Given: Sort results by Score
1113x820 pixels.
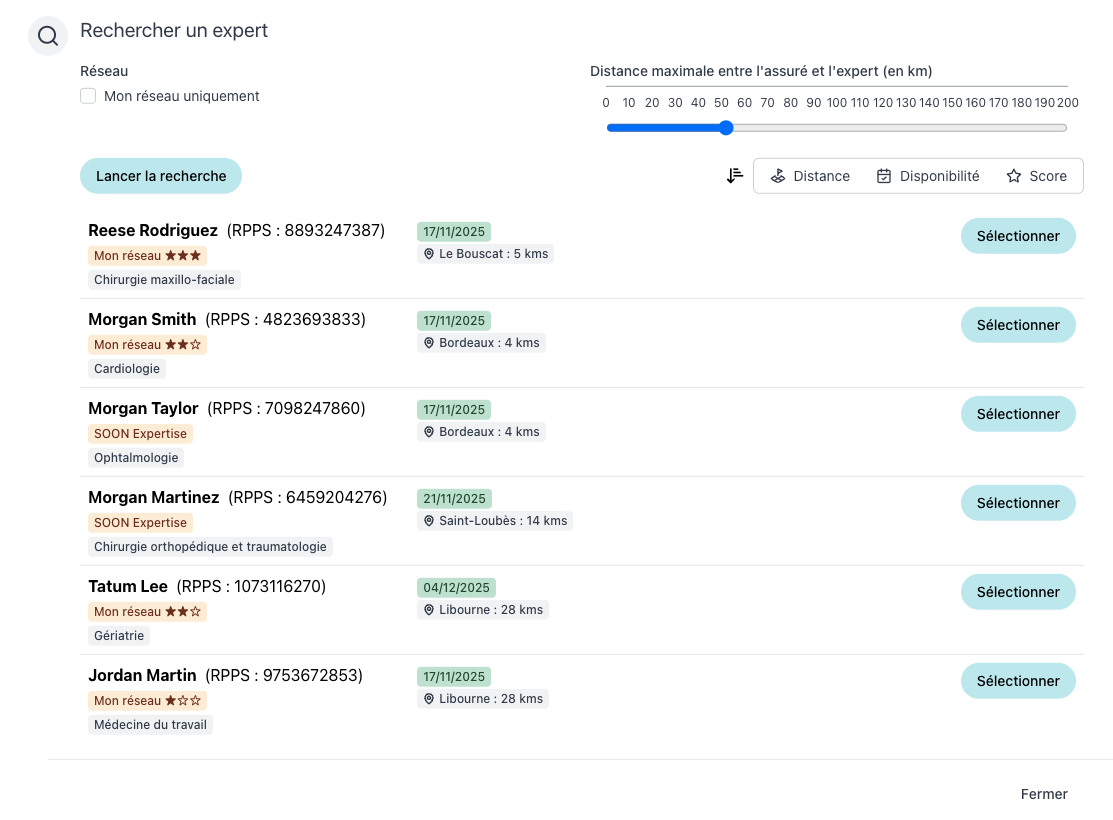Looking at the screenshot, I should pos(1036,176).
